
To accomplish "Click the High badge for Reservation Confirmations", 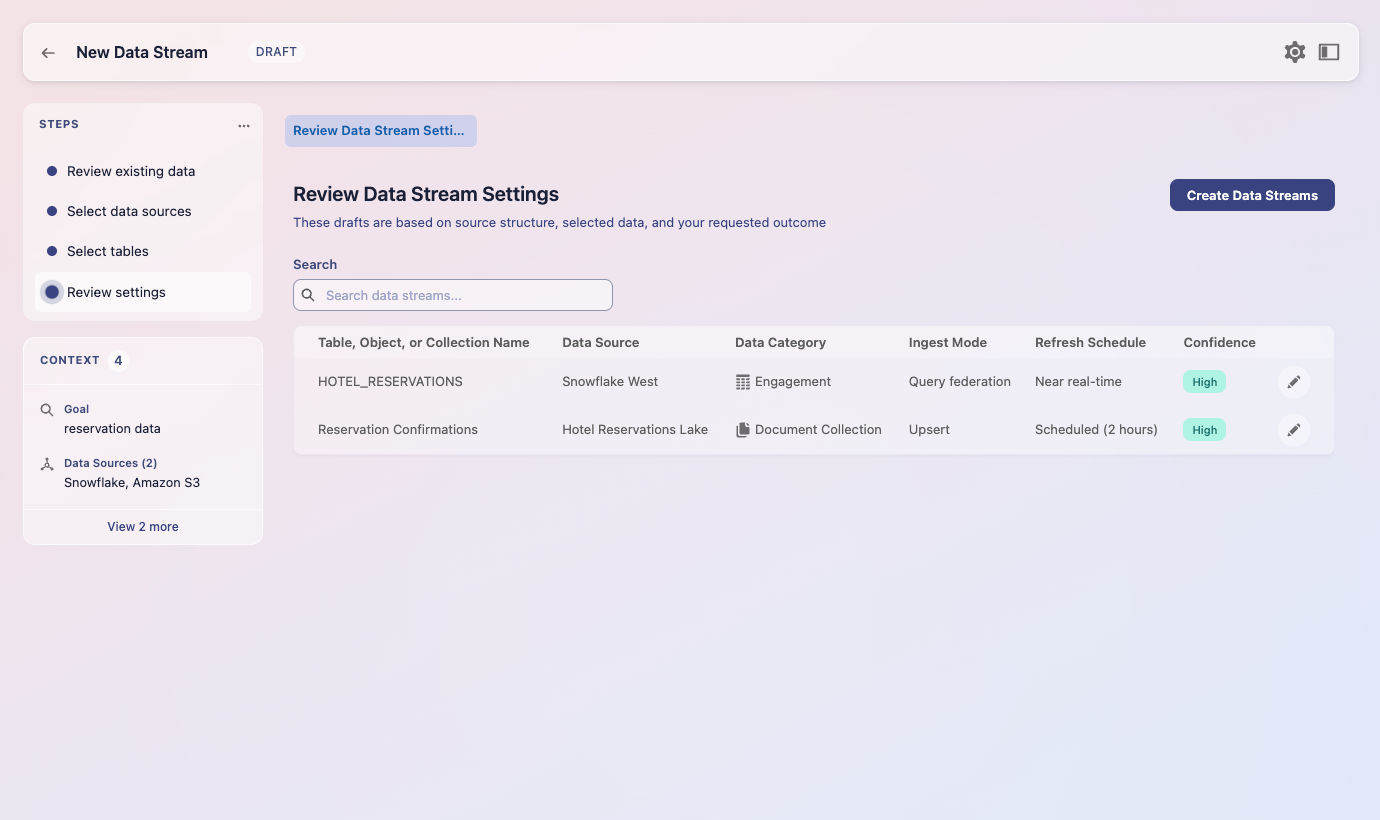I will pos(1205,430).
